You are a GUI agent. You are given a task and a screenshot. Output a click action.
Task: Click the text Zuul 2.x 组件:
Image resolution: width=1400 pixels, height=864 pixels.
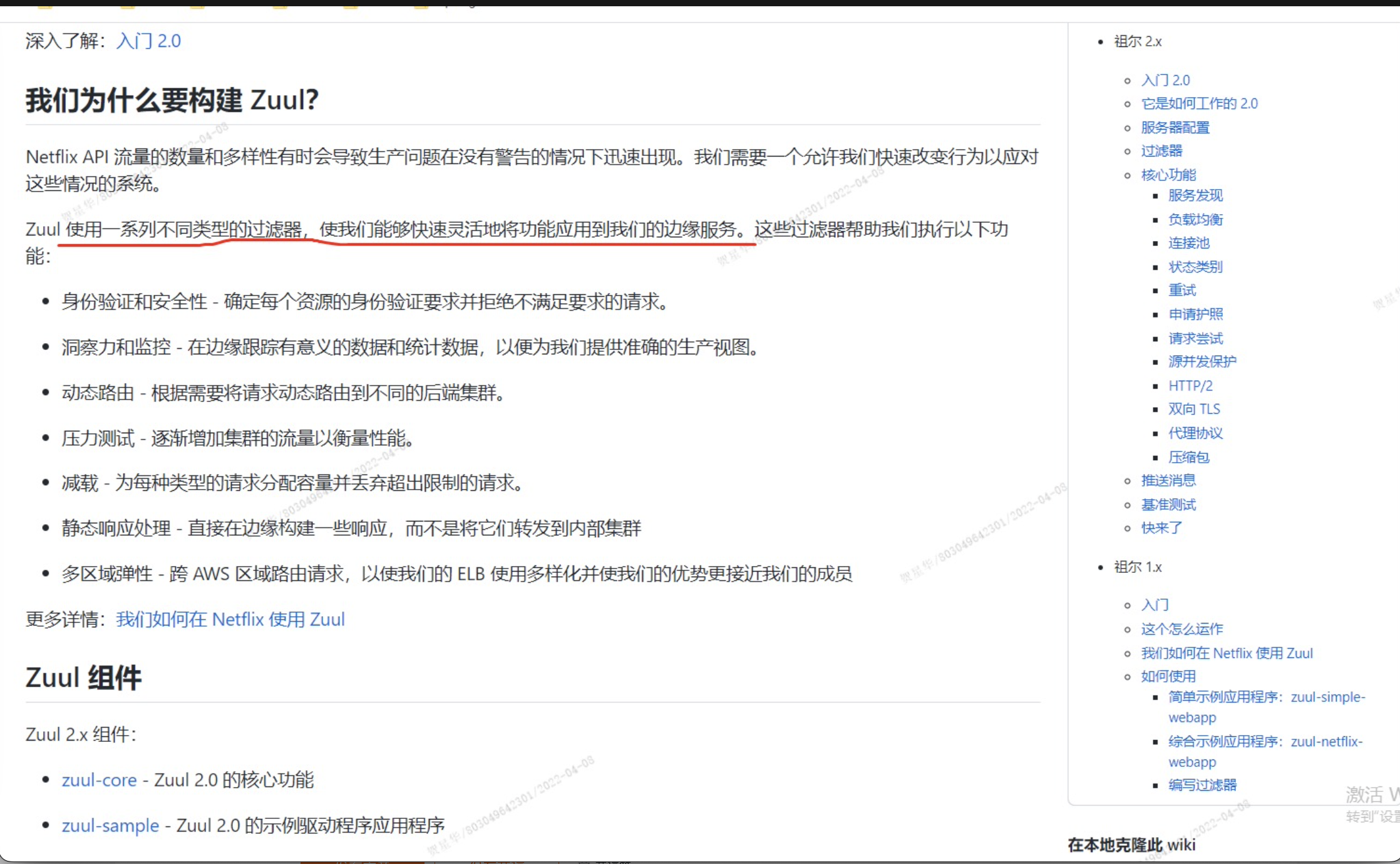pos(81,734)
